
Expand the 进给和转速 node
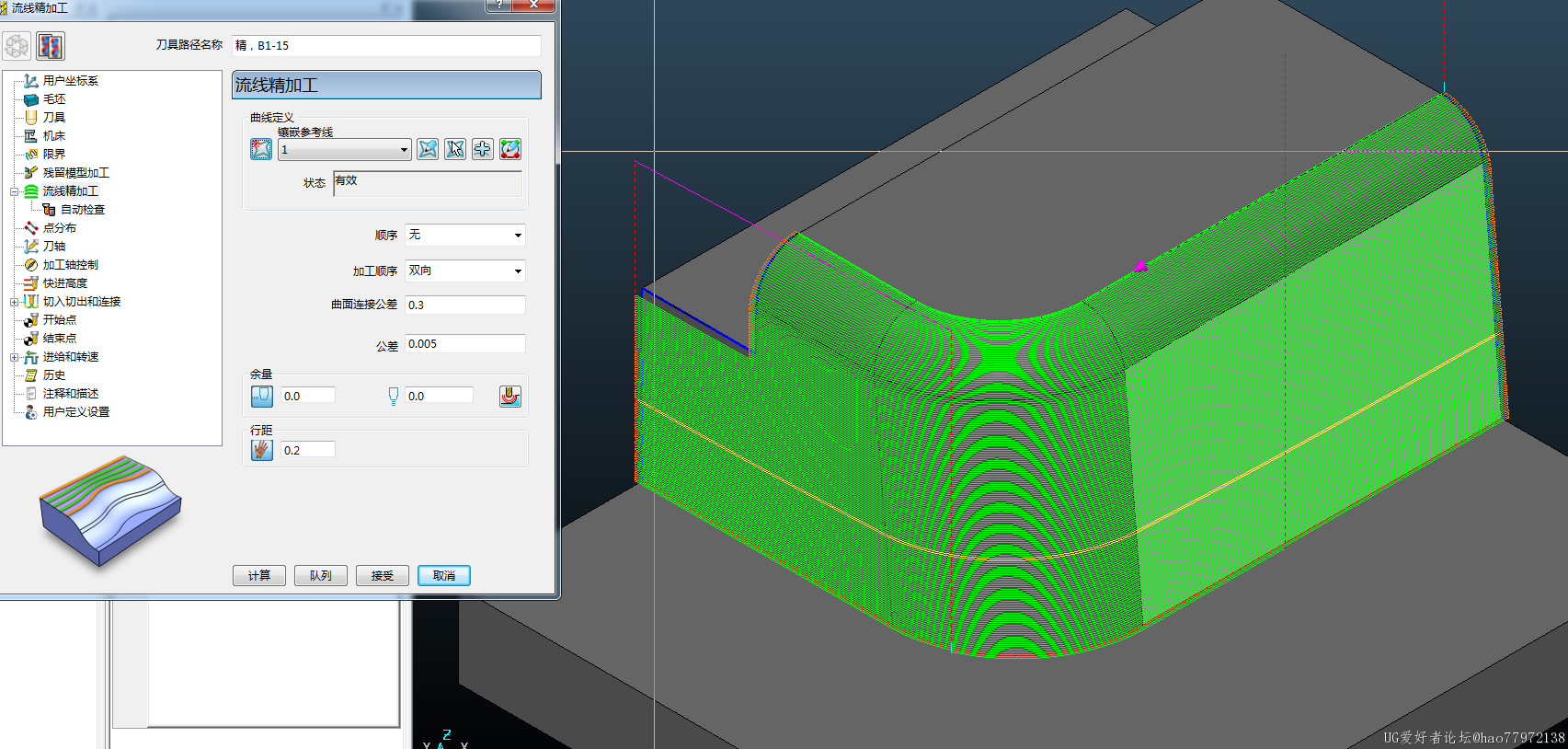(14, 357)
